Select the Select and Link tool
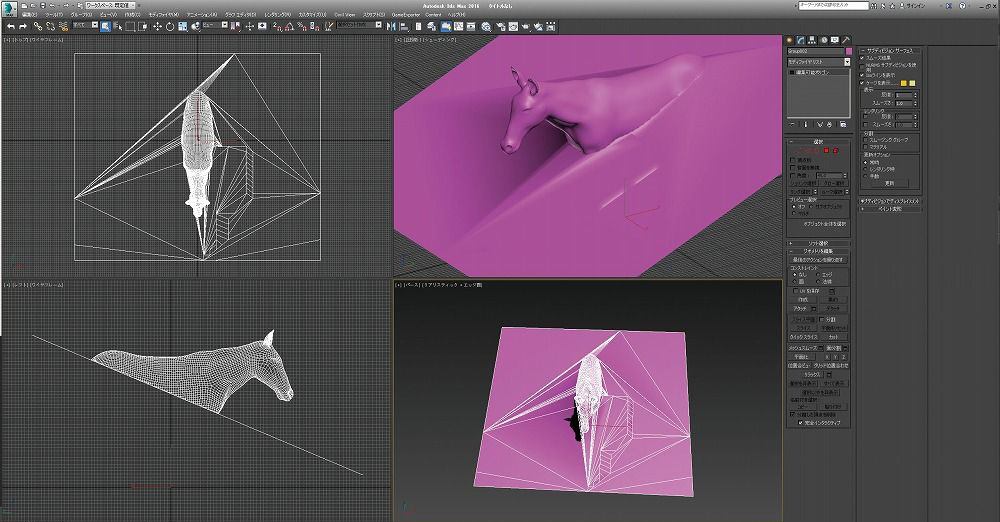 (38, 26)
